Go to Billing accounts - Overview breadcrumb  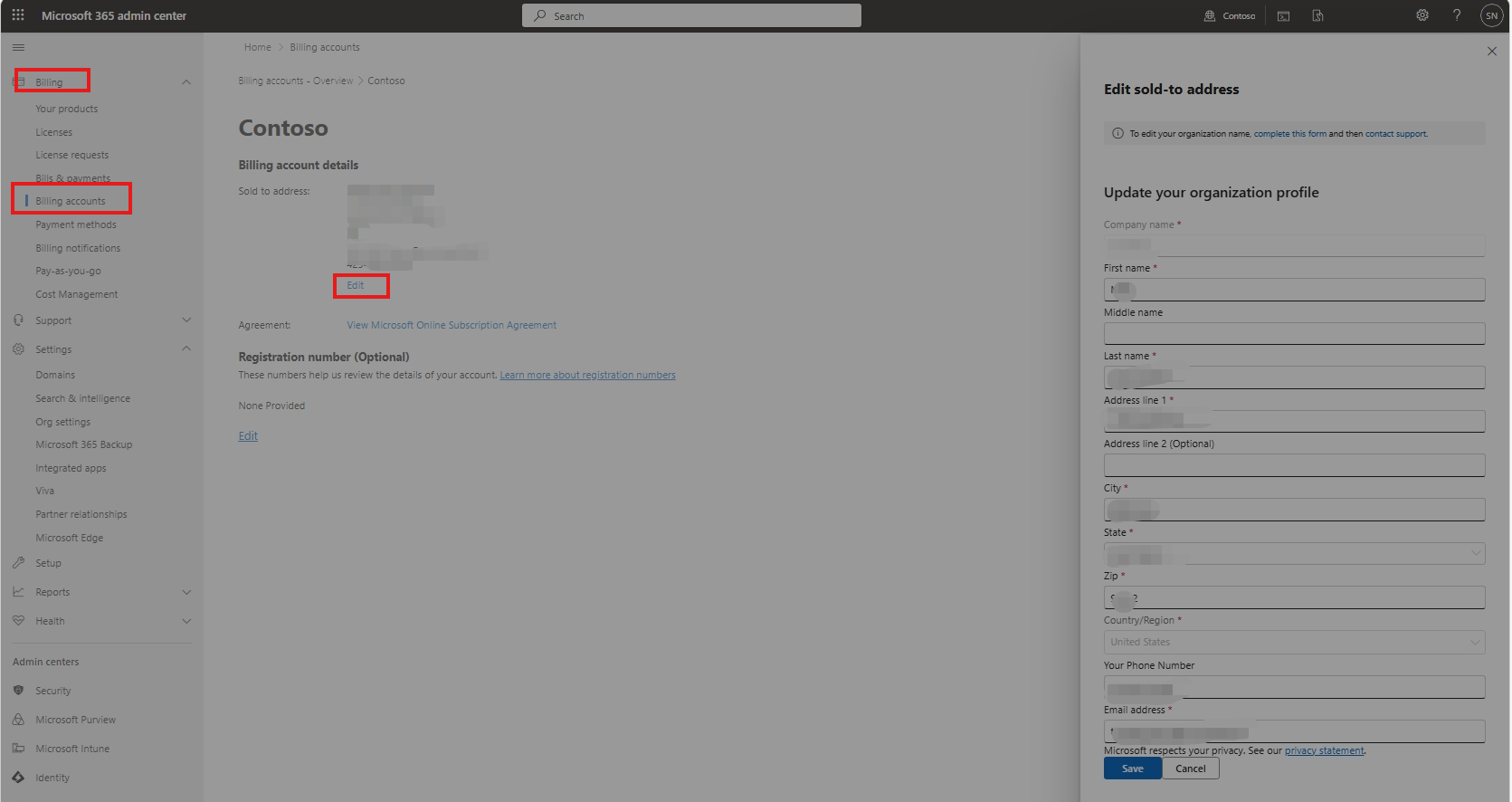(296, 81)
